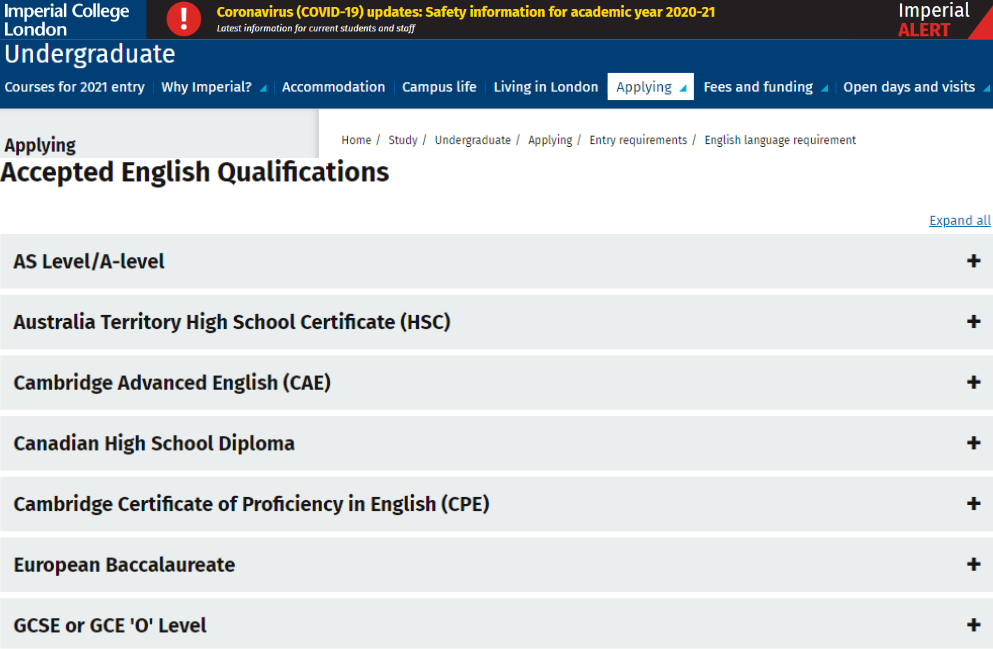Click plus icon beside AS Level/A-level

point(973,261)
